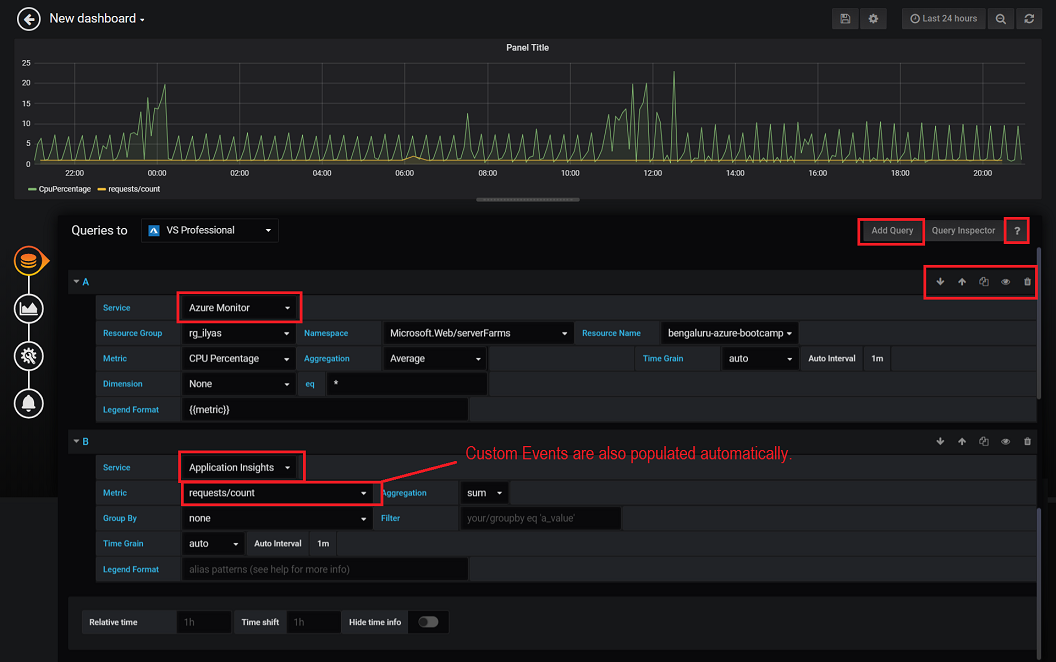Click the {{metric}} Legend Format field
The width and height of the screenshot is (1056, 662).
pyautogui.click(x=325, y=409)
